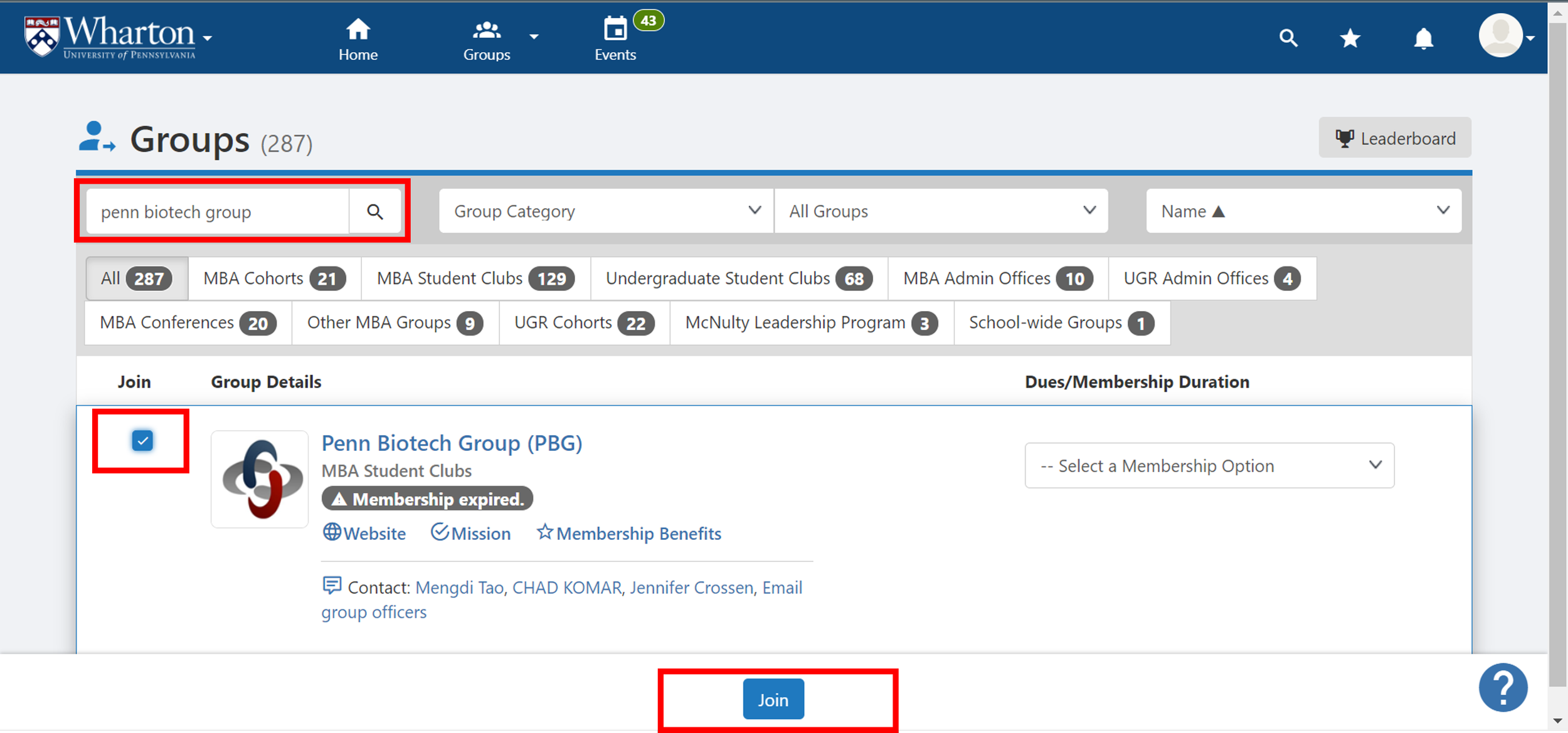Image resolution: width=1568 pixels, height=733 pixels.
Task: Expand the Group Category dropdown
Action: tap(606, 211)
